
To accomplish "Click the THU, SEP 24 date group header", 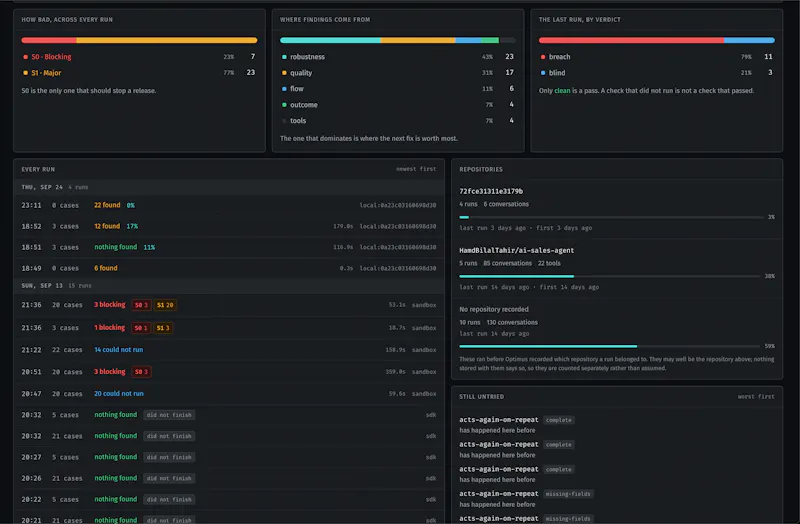I will pos(229,187).
